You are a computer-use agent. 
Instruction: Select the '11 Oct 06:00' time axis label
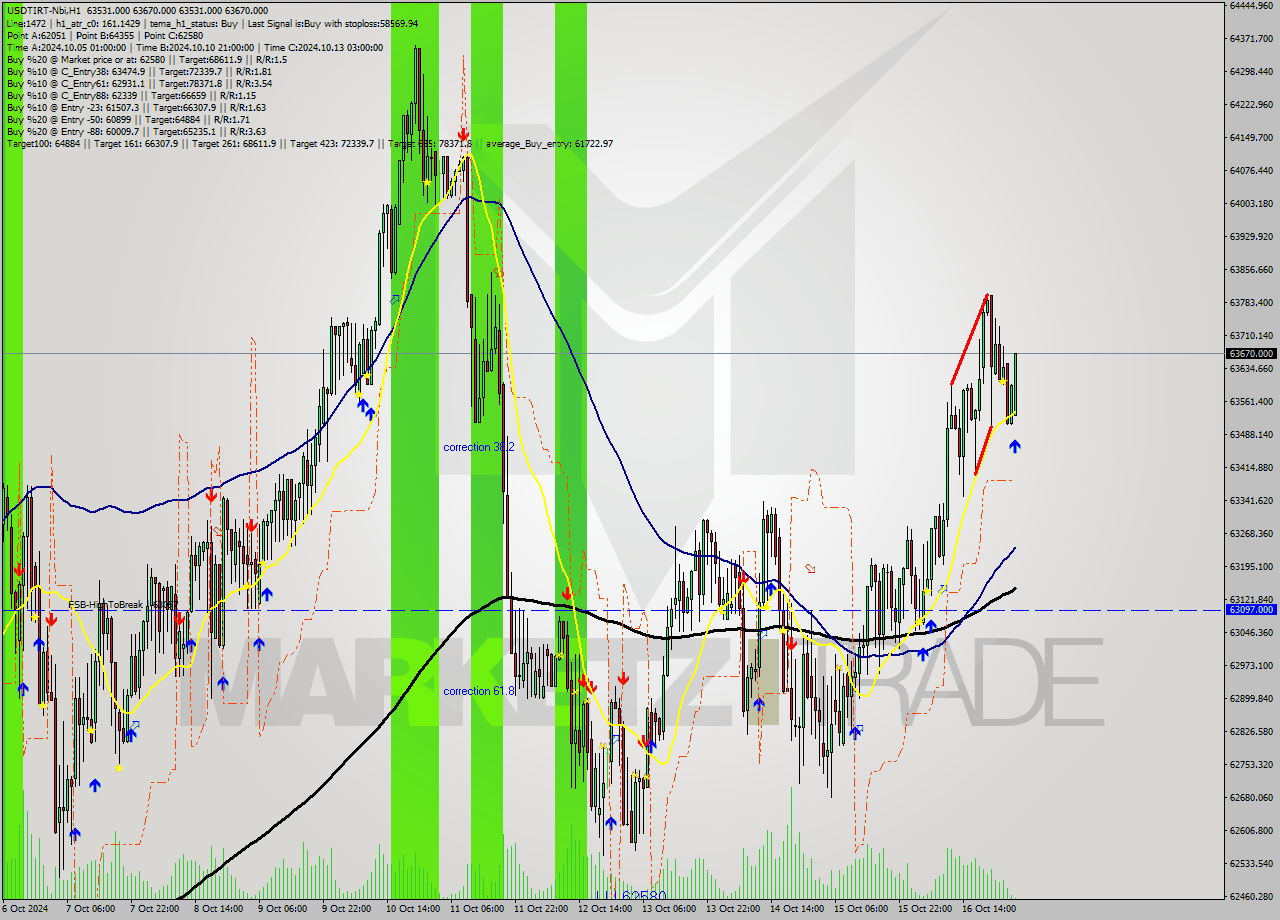point(477,909)
